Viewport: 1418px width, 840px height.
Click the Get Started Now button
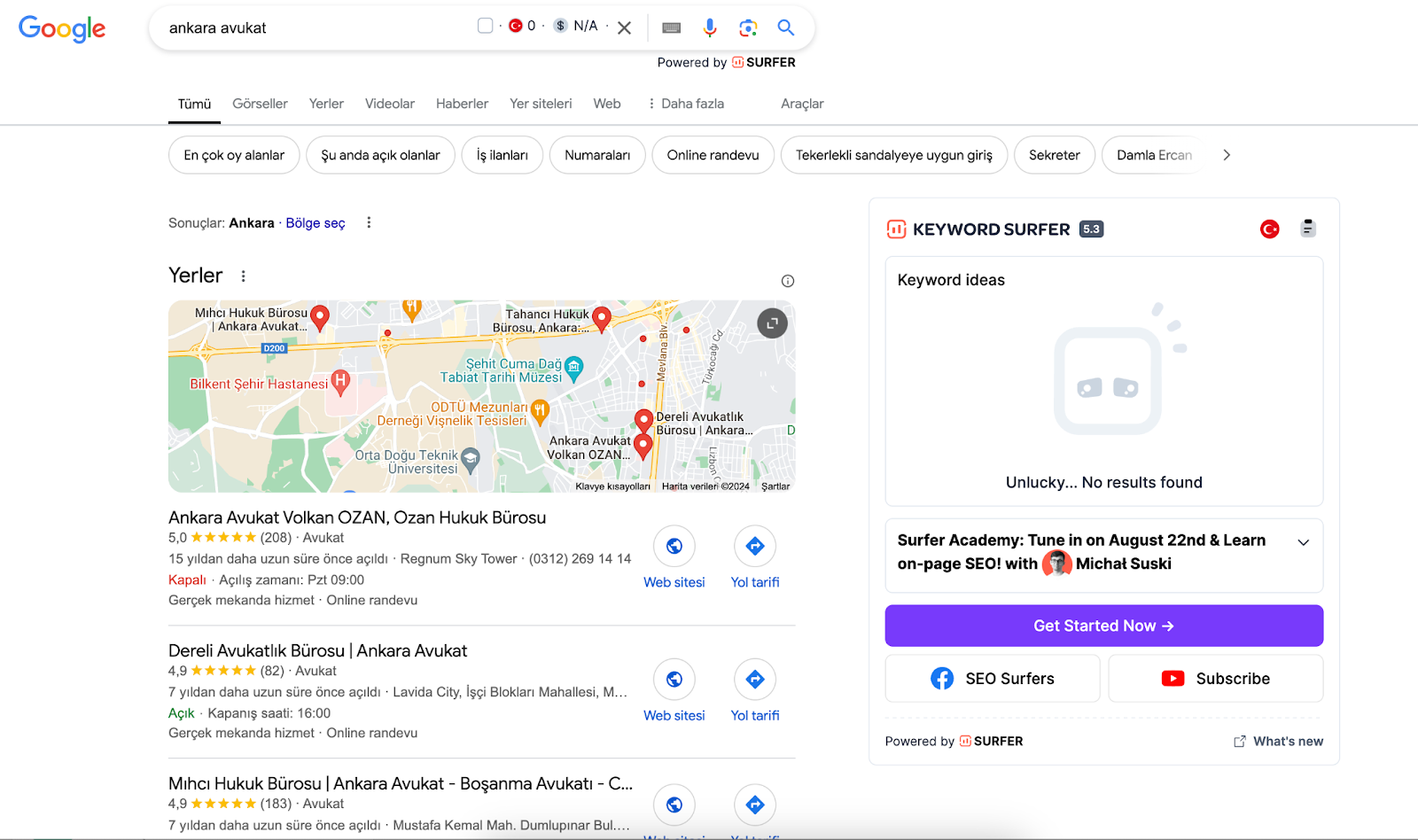[1104, 626]
